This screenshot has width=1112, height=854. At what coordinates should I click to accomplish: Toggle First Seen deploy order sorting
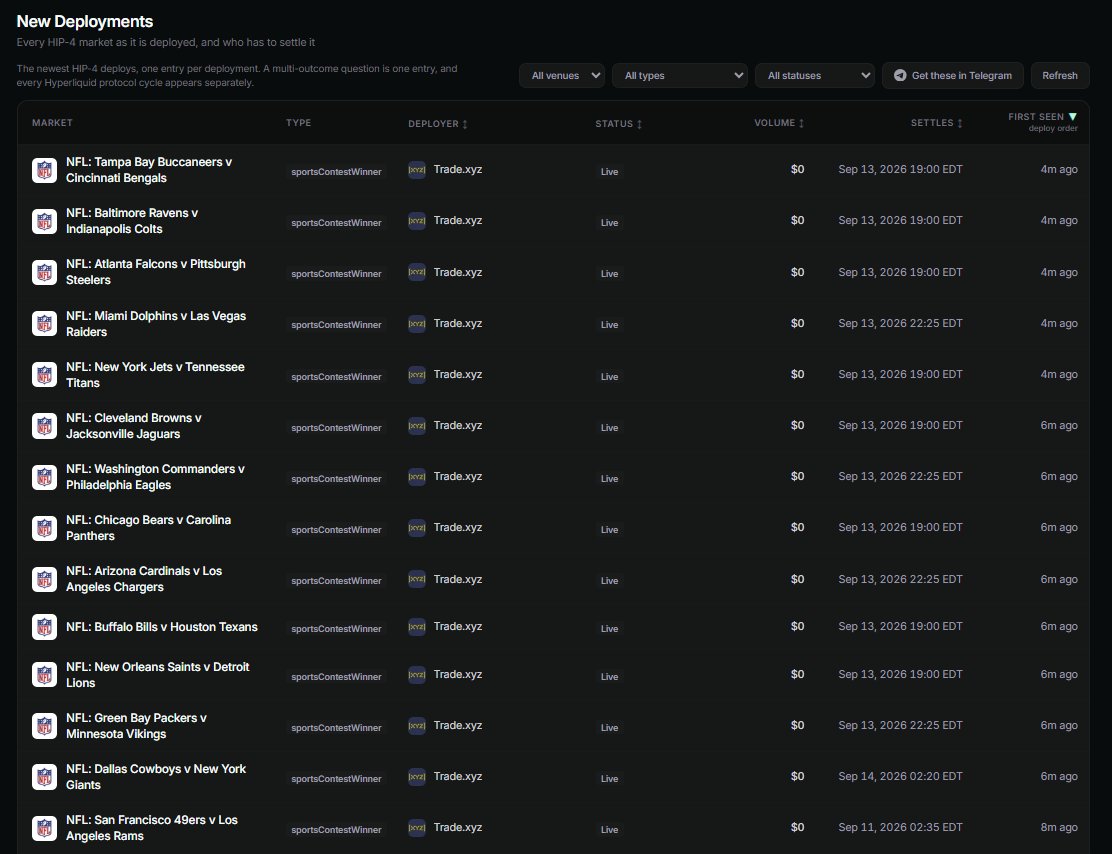click(1042, 121)
